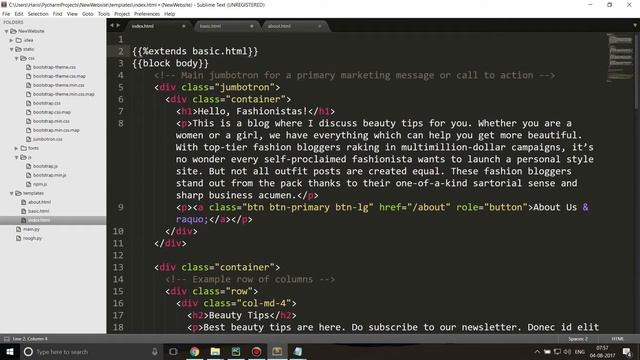
Task: Open the Selection menu
Action: click(x=38, y=14)
